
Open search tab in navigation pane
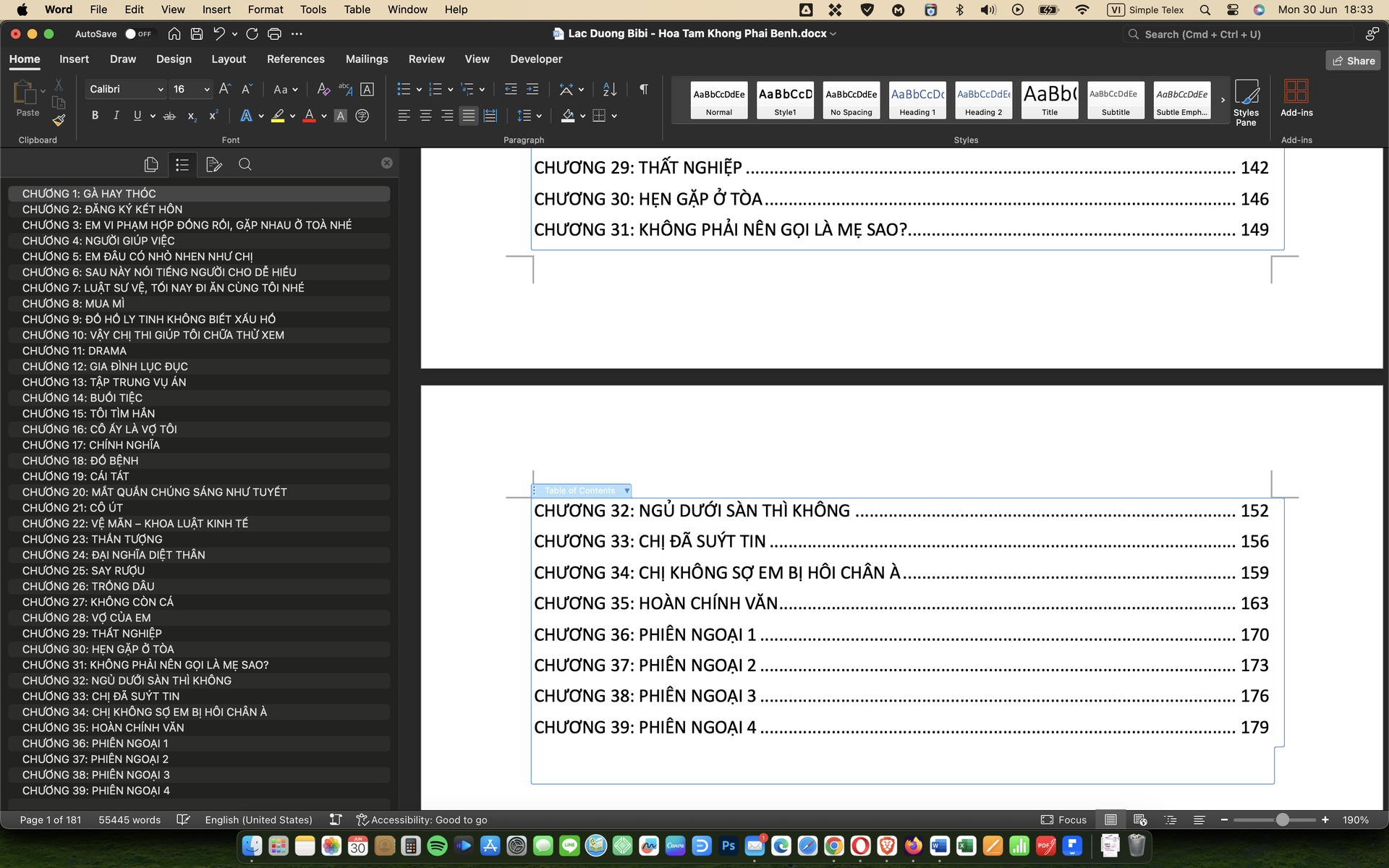[x=245, y=165]
